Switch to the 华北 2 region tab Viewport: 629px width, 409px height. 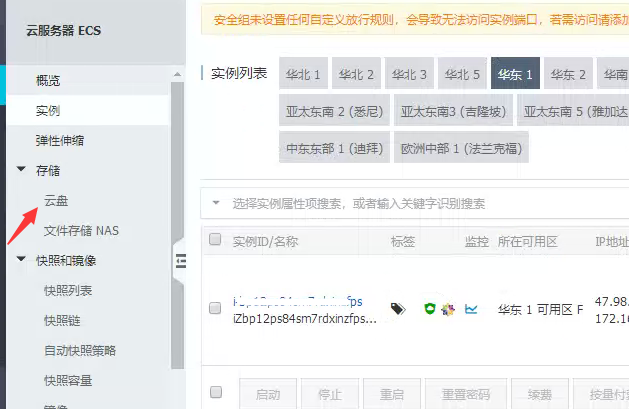(x=356, y=74)
